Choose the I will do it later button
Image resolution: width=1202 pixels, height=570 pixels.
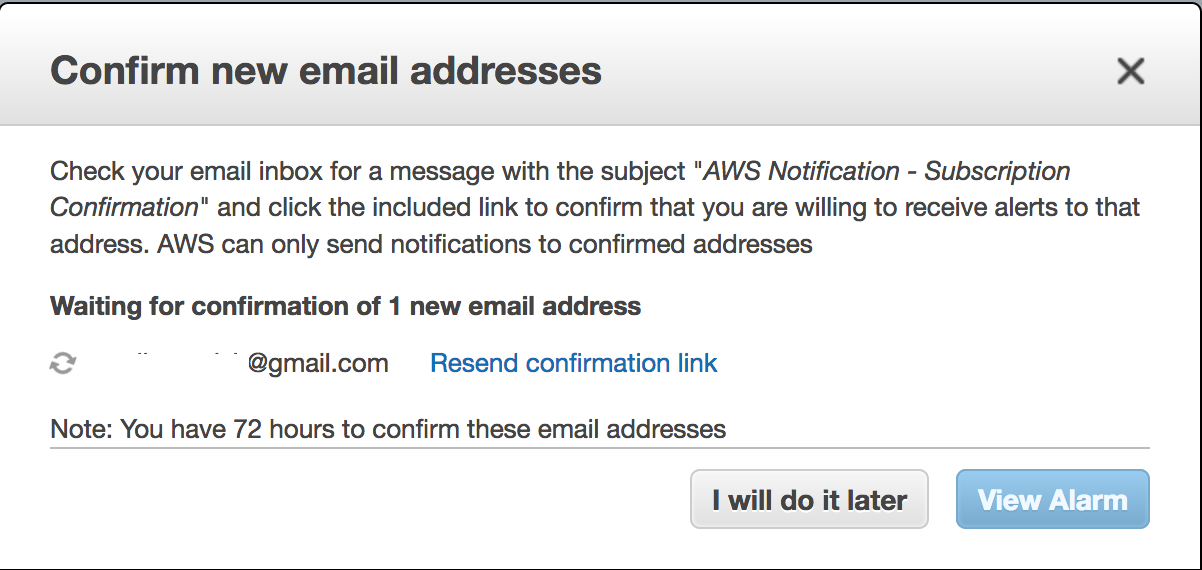coord(809,499)
